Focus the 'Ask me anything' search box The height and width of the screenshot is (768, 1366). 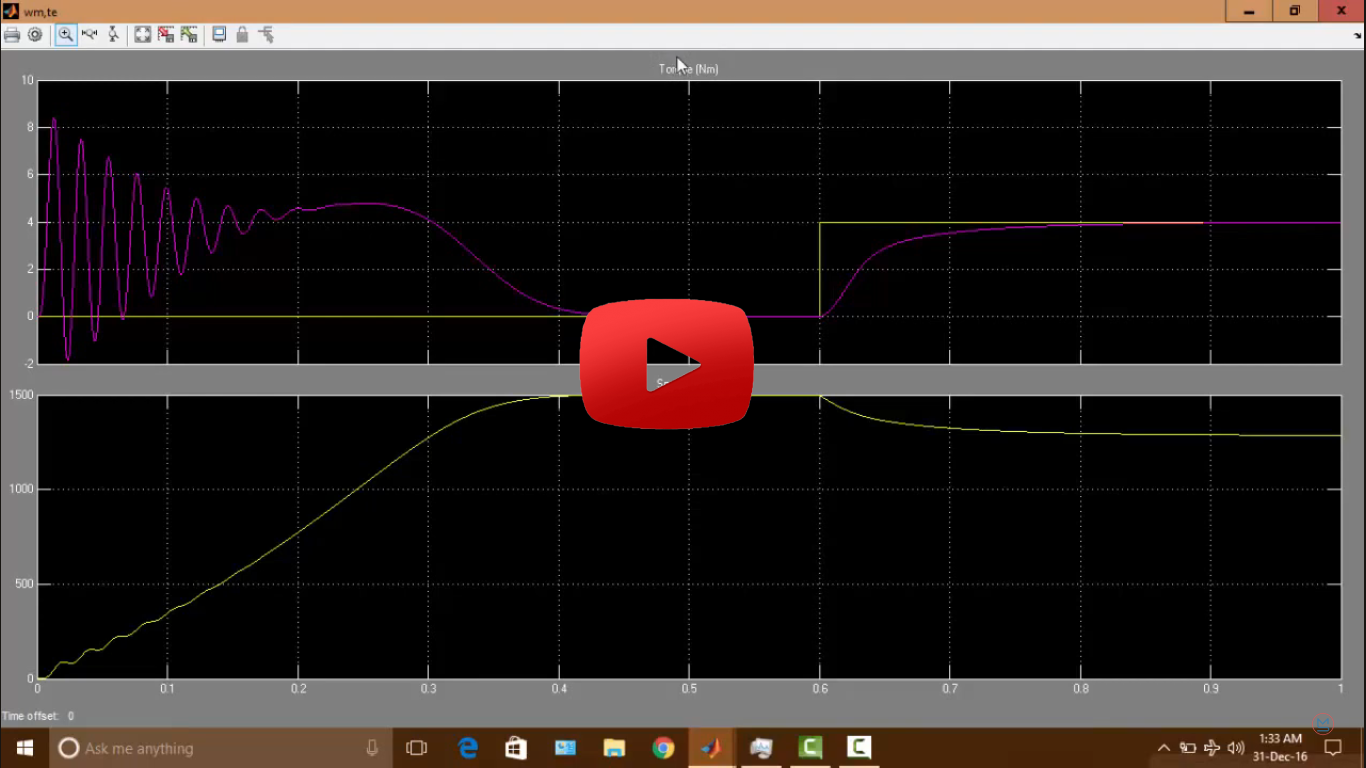coord(220,748)
